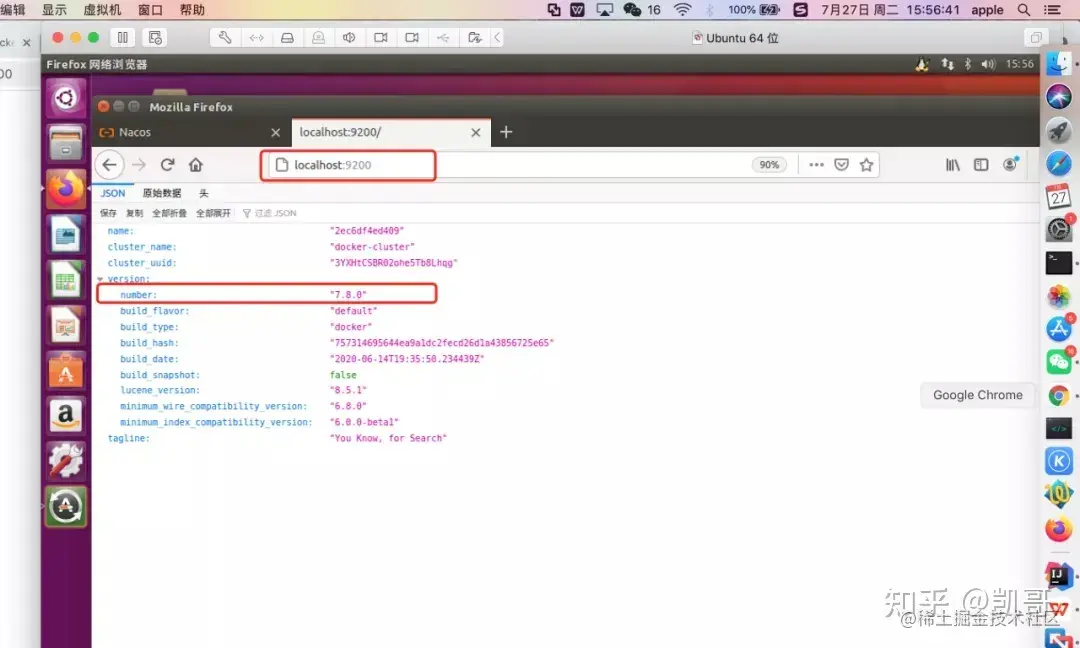This screenshot has height=648, width=1080.
Task: Click the macOS Spotlight search icon
Action: 1024,10
